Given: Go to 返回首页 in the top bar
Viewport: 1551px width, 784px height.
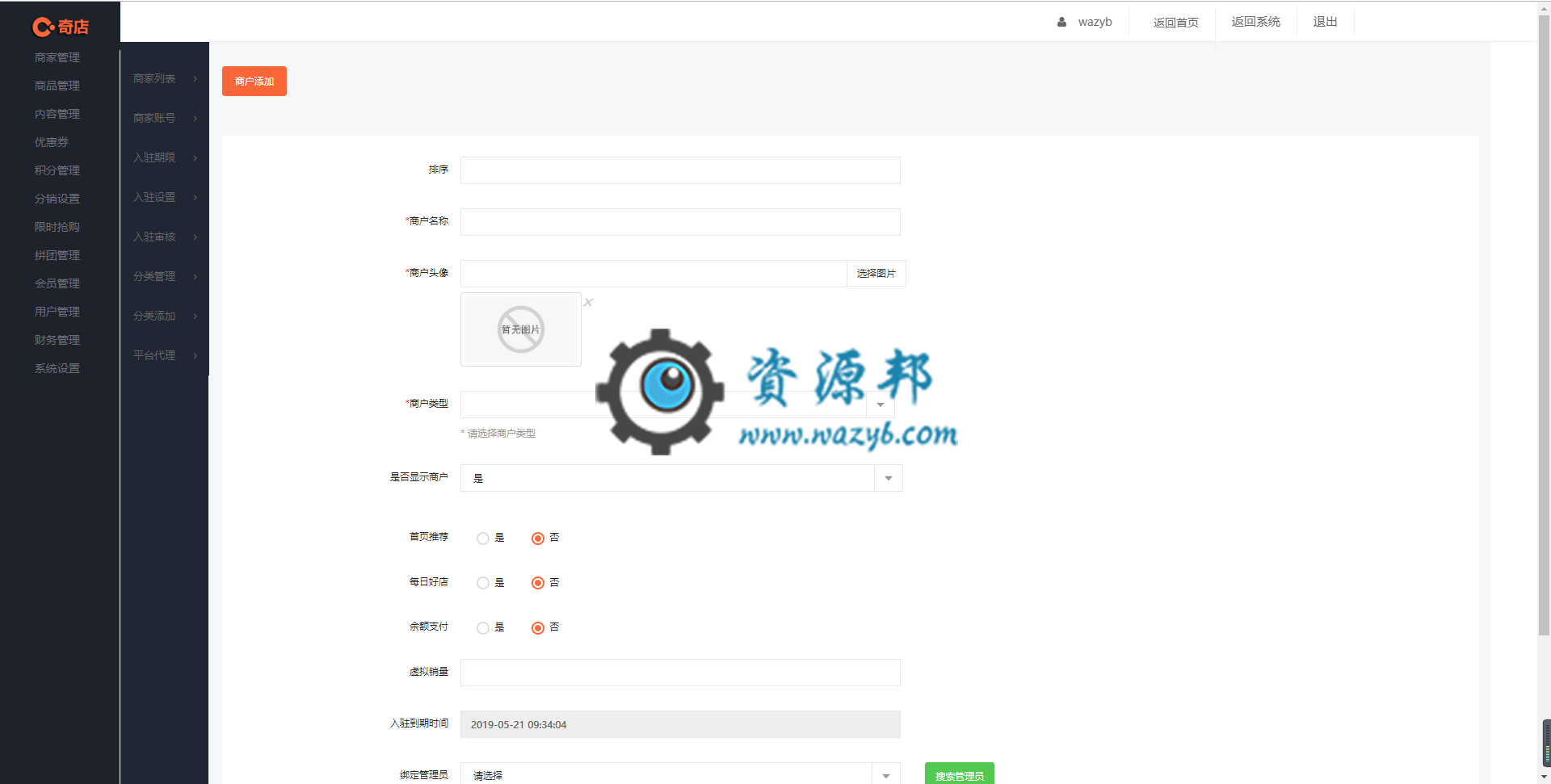Looking at the screenshot, I should coord(1176,23).
